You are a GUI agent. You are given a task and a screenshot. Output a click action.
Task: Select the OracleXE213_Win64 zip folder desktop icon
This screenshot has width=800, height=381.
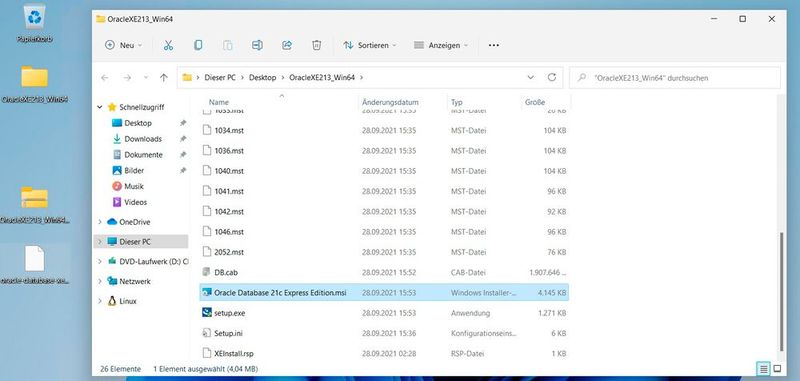(35, 205)
